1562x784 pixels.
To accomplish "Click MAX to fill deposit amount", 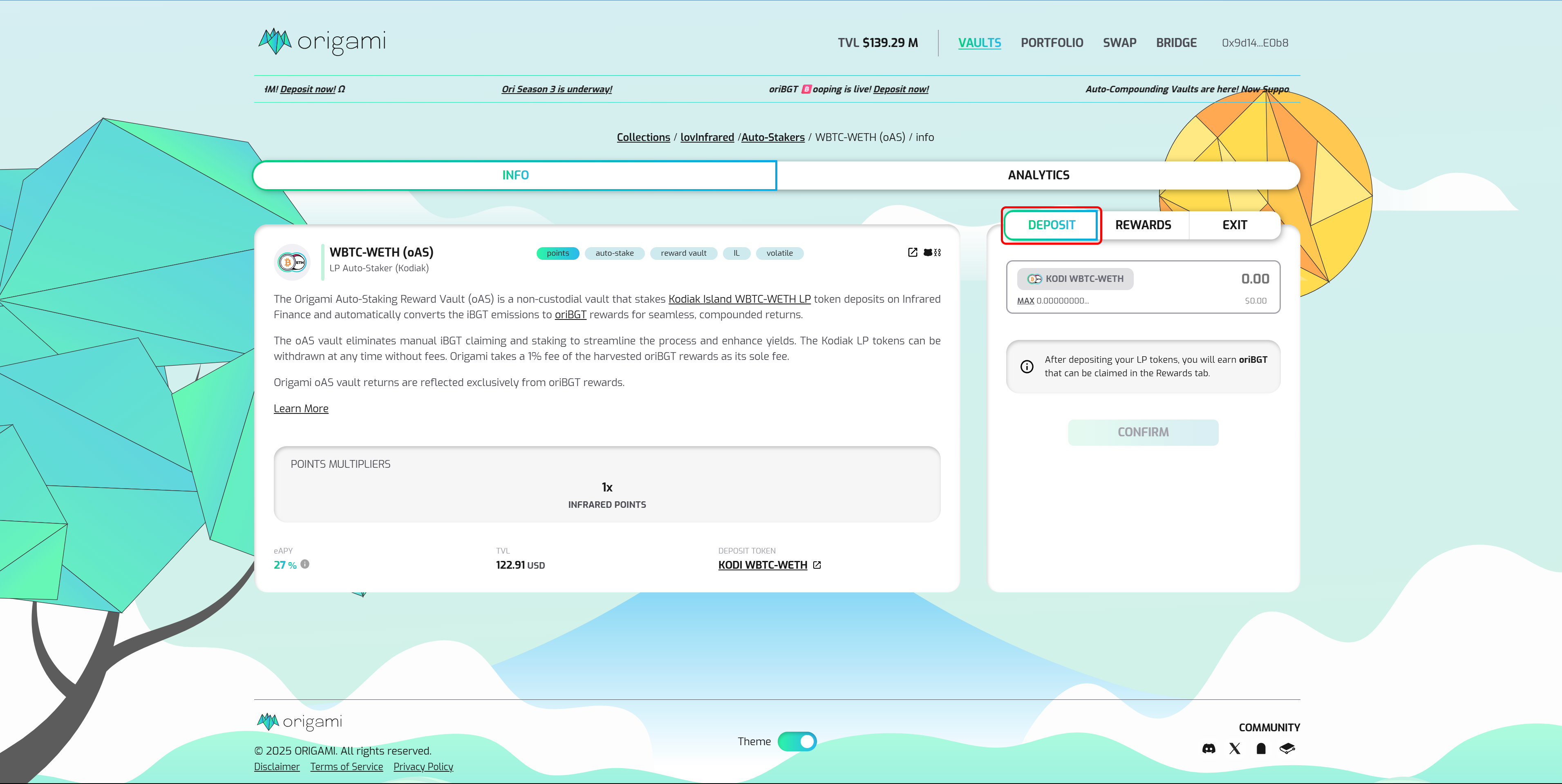I will [x=1025, y=301].
